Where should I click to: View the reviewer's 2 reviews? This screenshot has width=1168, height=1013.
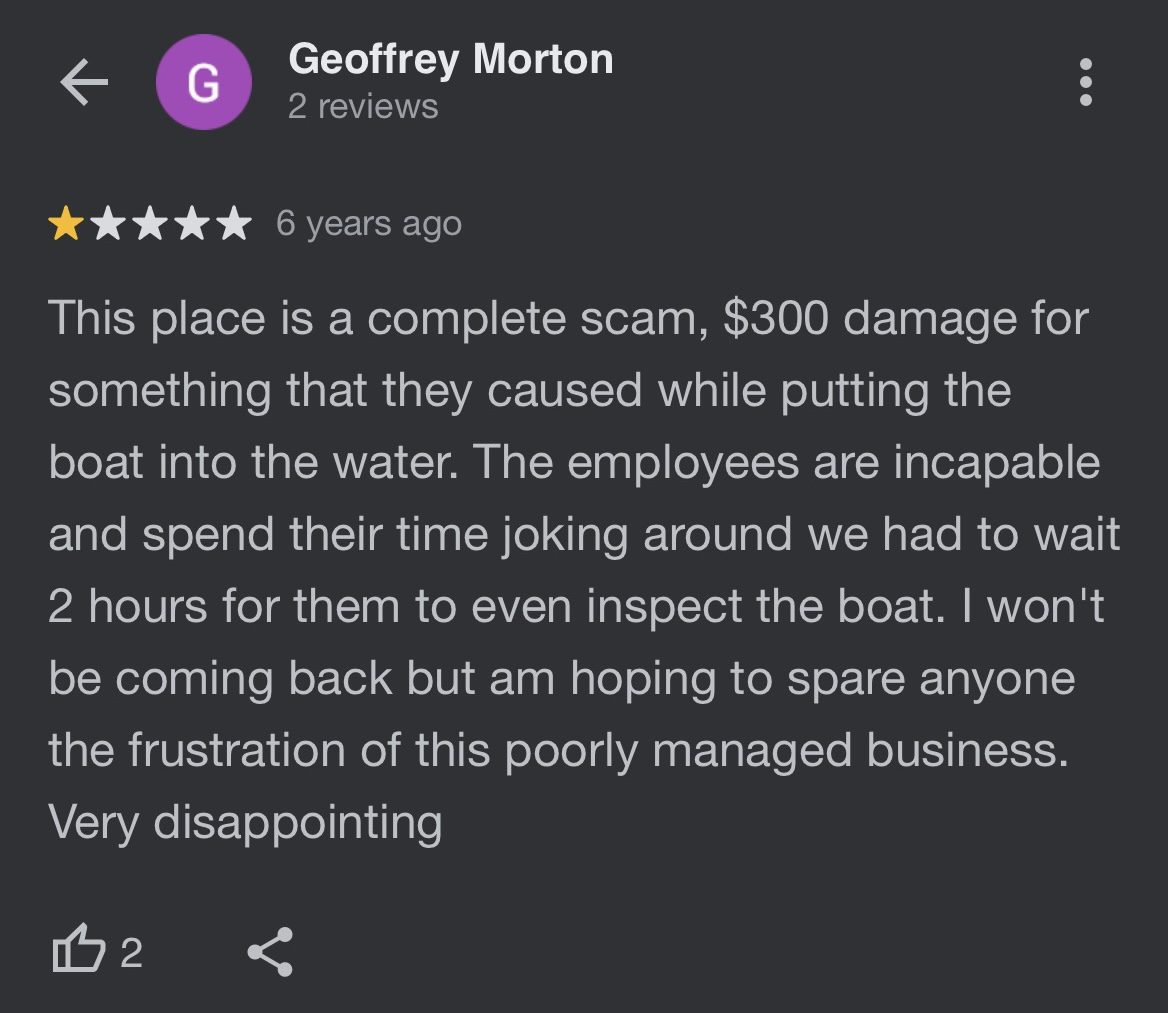click(x=363, y=107)
